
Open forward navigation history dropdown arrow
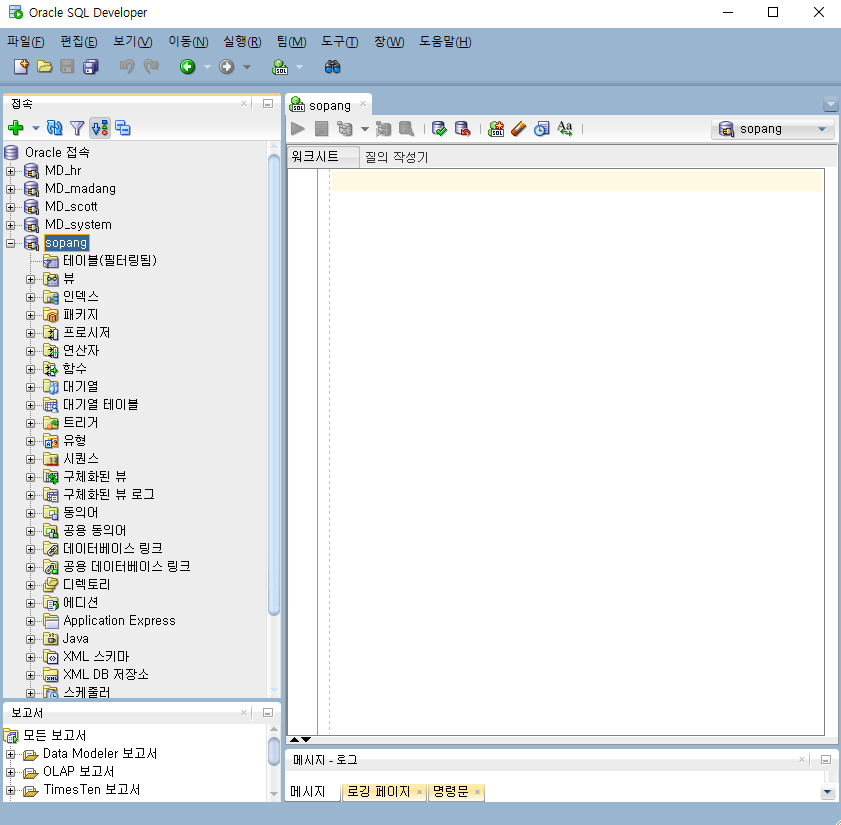pyautogui.click(x=247, y=67)
